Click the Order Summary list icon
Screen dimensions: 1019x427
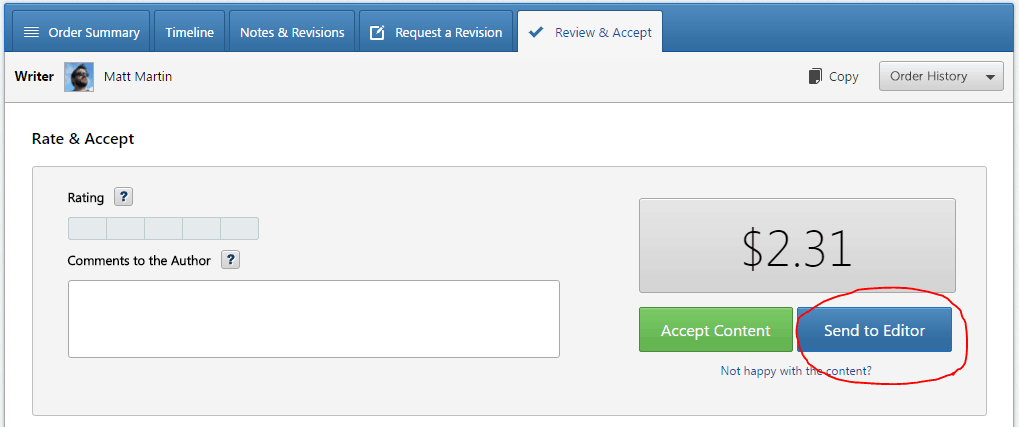pyautogui.click(x=31, y=33)
